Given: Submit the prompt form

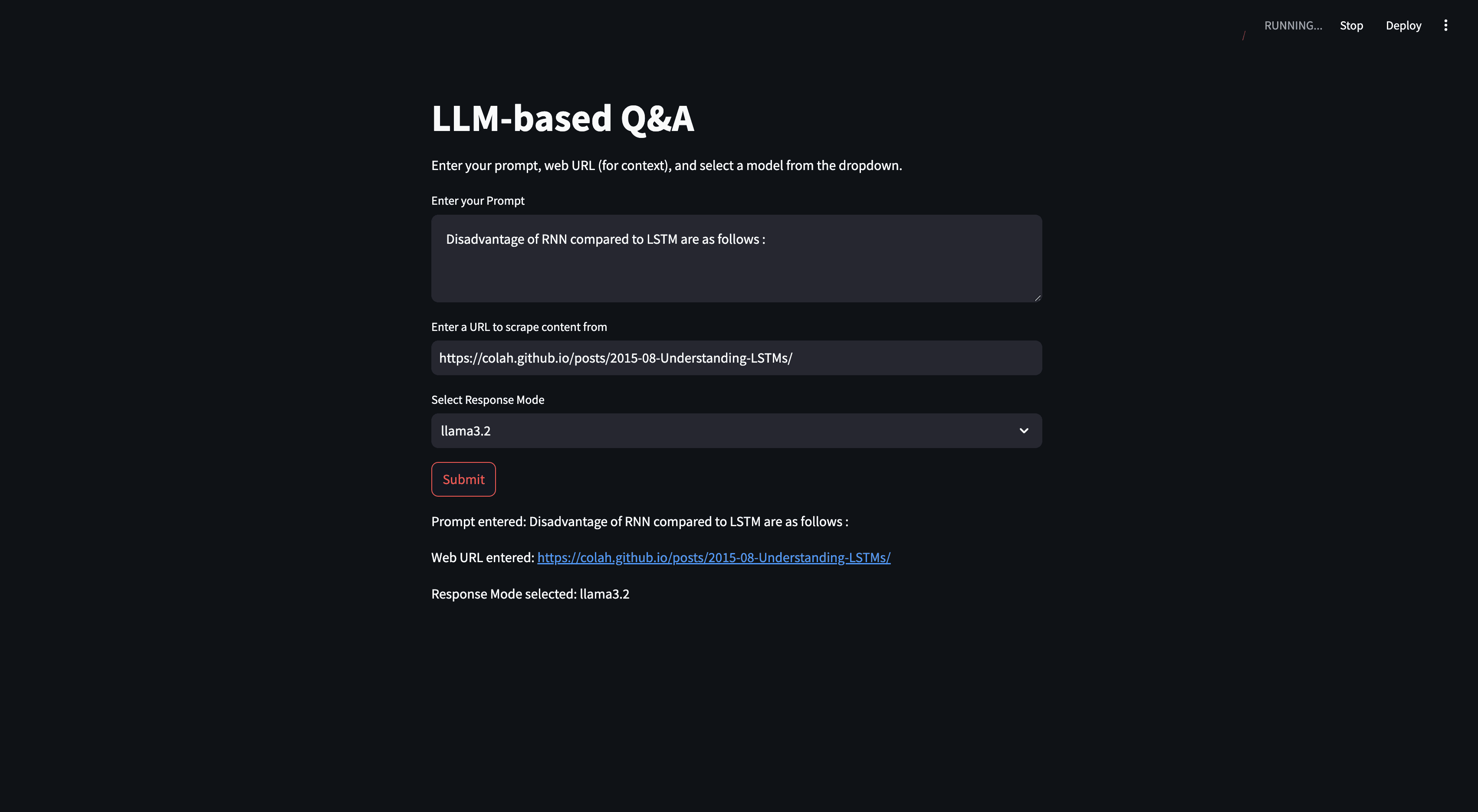Looking at the screenshot, I should pyautogui.click(x=463, y=479).
